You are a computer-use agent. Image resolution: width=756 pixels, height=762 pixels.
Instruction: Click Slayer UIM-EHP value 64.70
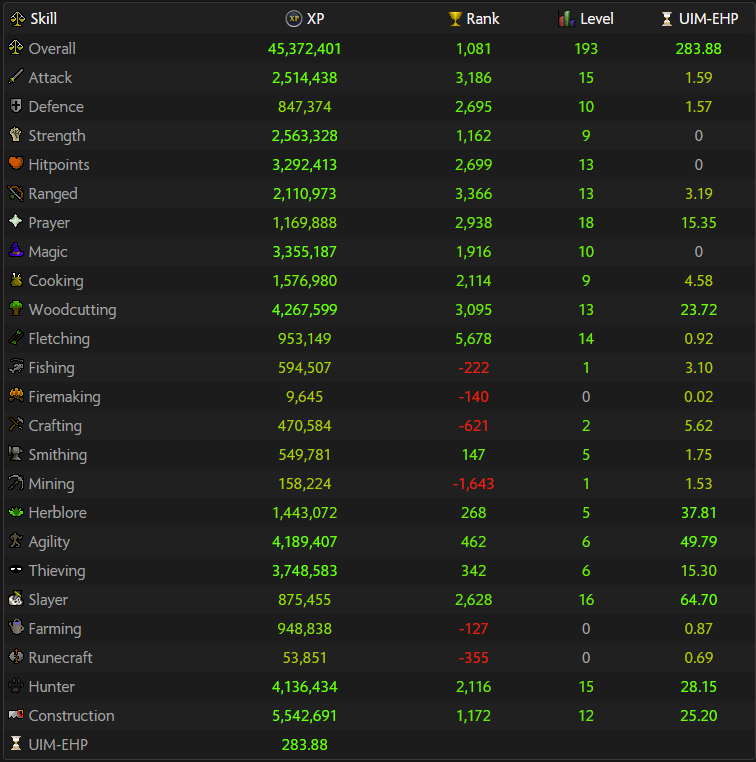coord(699,600)
